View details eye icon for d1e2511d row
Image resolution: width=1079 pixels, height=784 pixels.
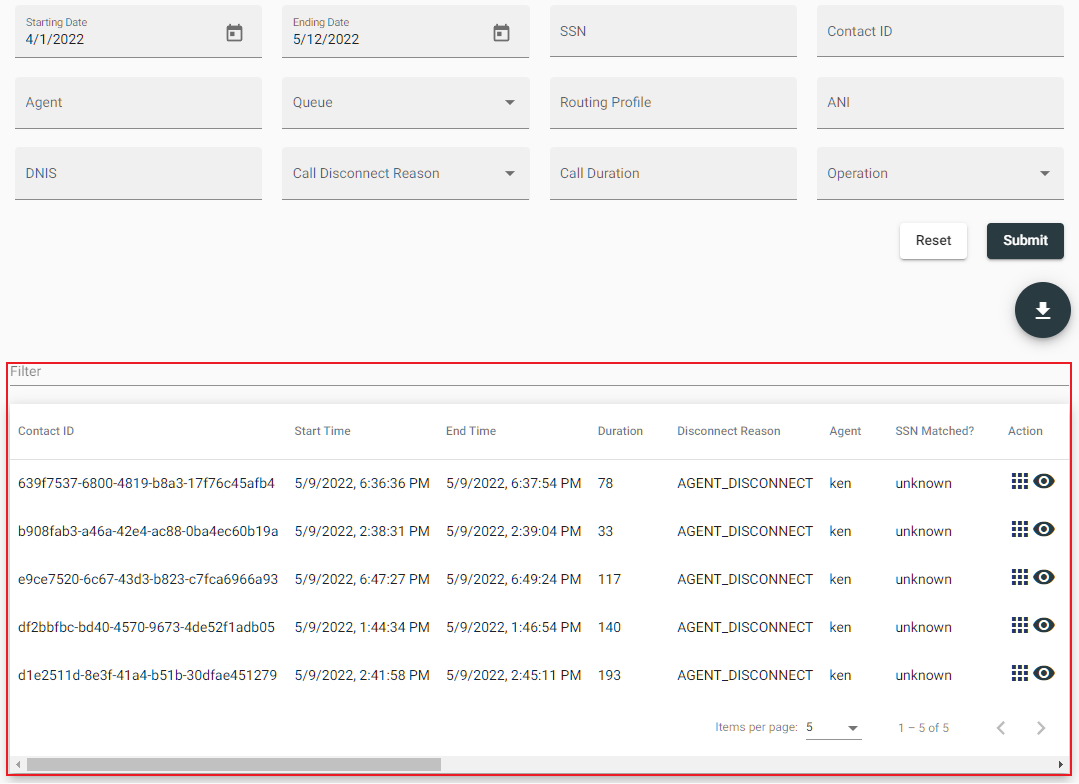tap(1044, 673)
